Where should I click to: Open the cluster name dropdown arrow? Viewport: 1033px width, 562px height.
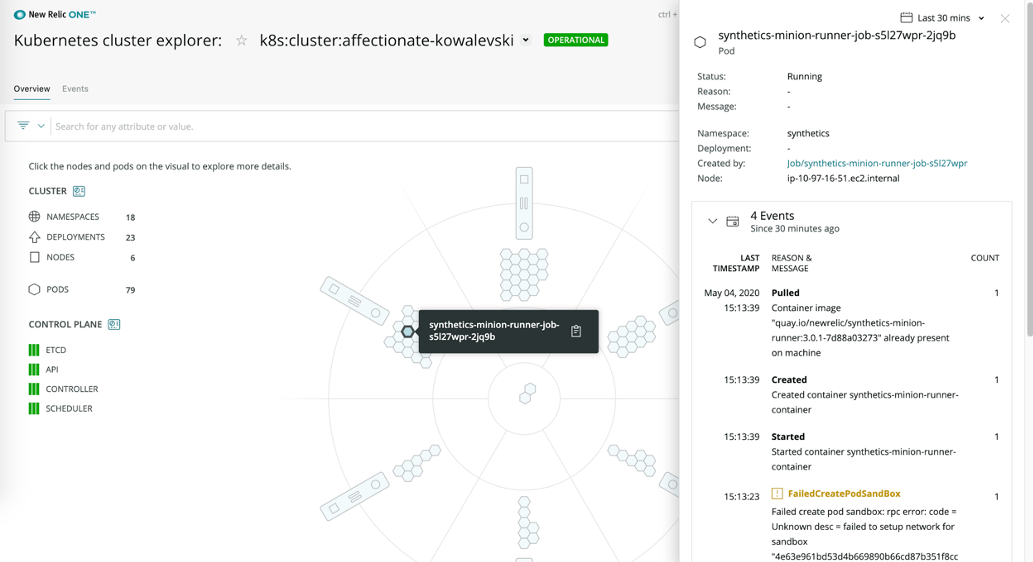[526, 40]
